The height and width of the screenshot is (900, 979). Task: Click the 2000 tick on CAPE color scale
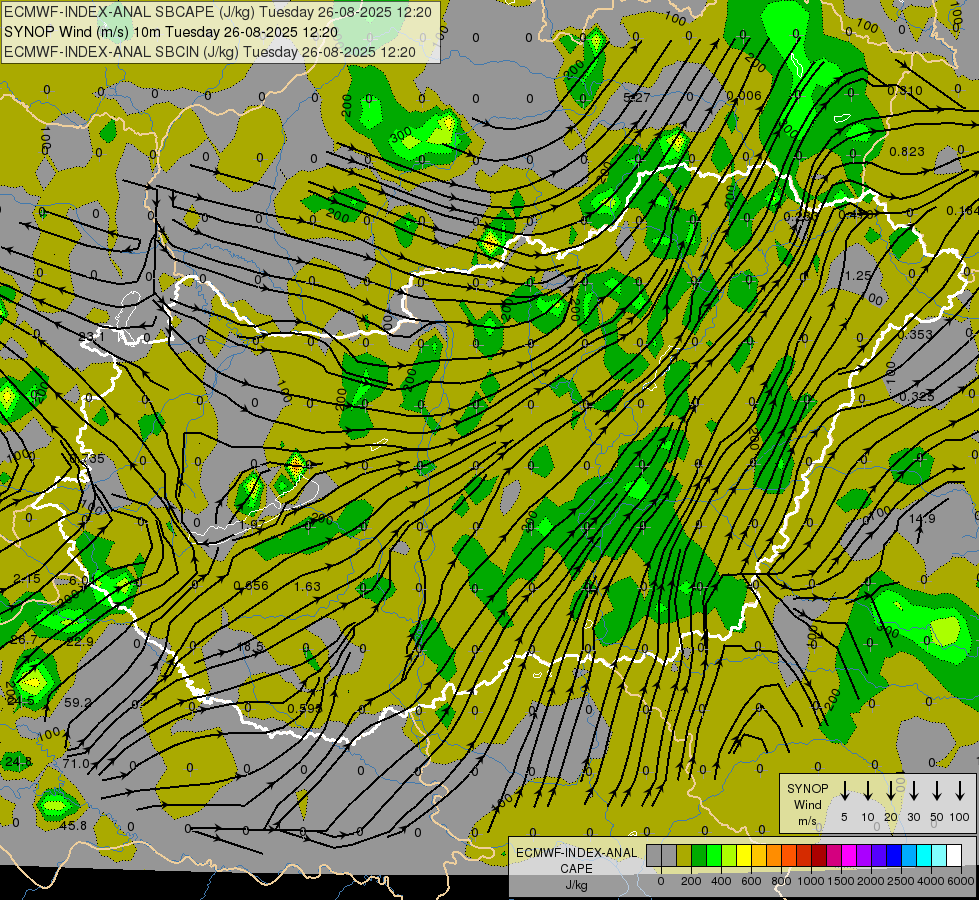coord(871,881)
